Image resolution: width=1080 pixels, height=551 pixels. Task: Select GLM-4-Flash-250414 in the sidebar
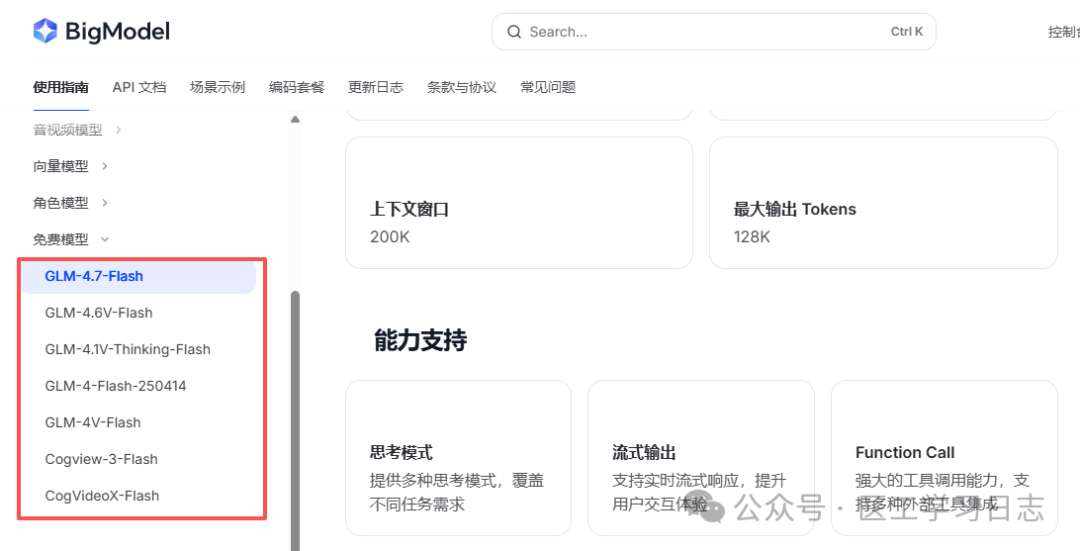coord(115,386)
